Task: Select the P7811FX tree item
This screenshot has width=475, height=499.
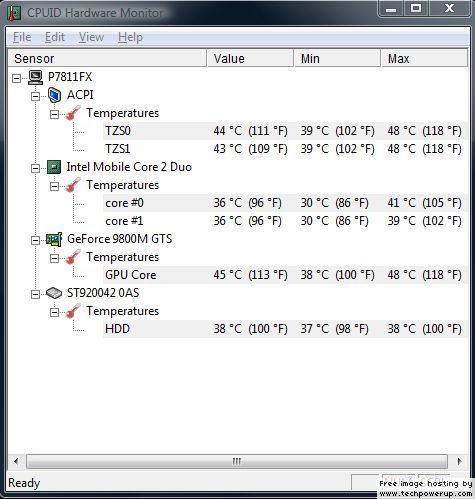Action: [70, 77]
